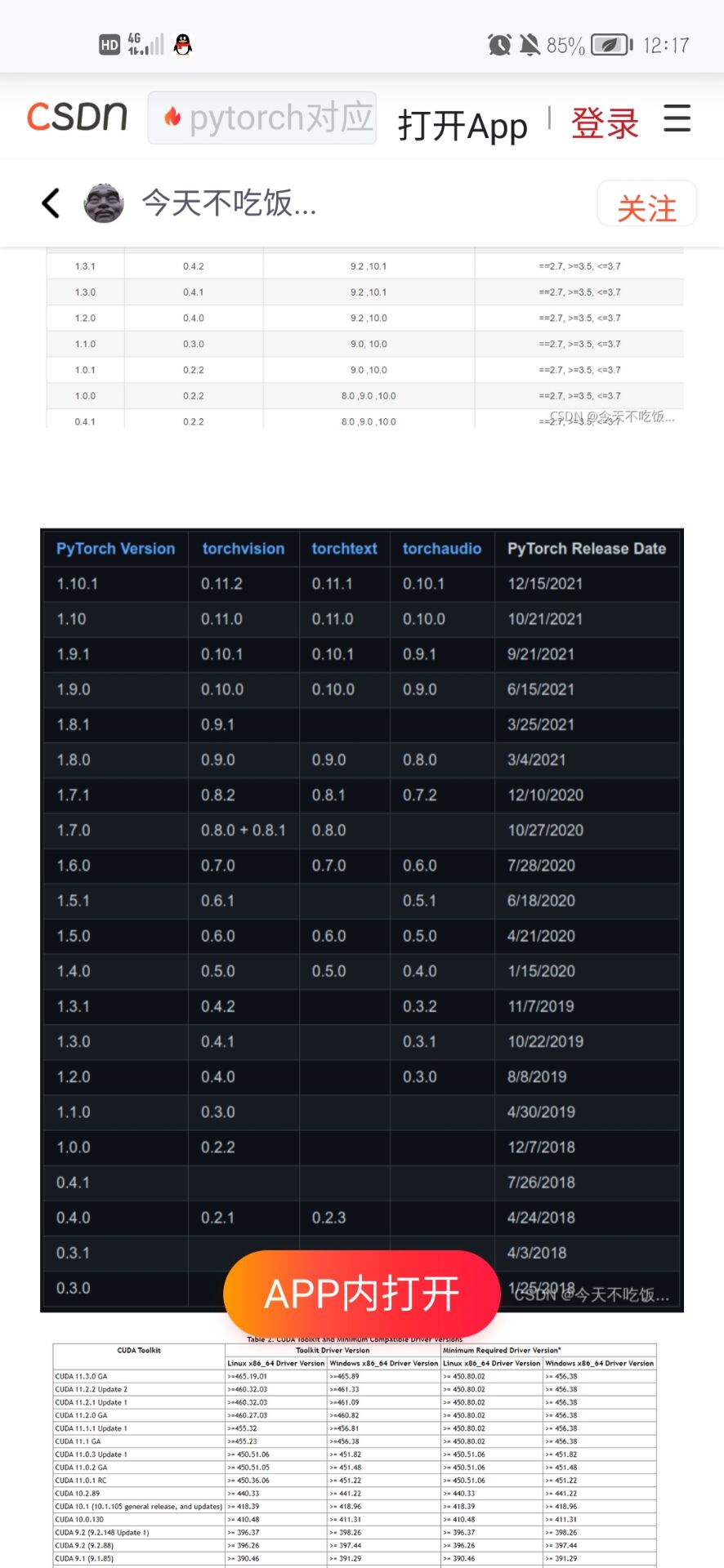Tap the flame icon in search box
The height and width of the screenshot is (1568, 724).
click(172, 117)
